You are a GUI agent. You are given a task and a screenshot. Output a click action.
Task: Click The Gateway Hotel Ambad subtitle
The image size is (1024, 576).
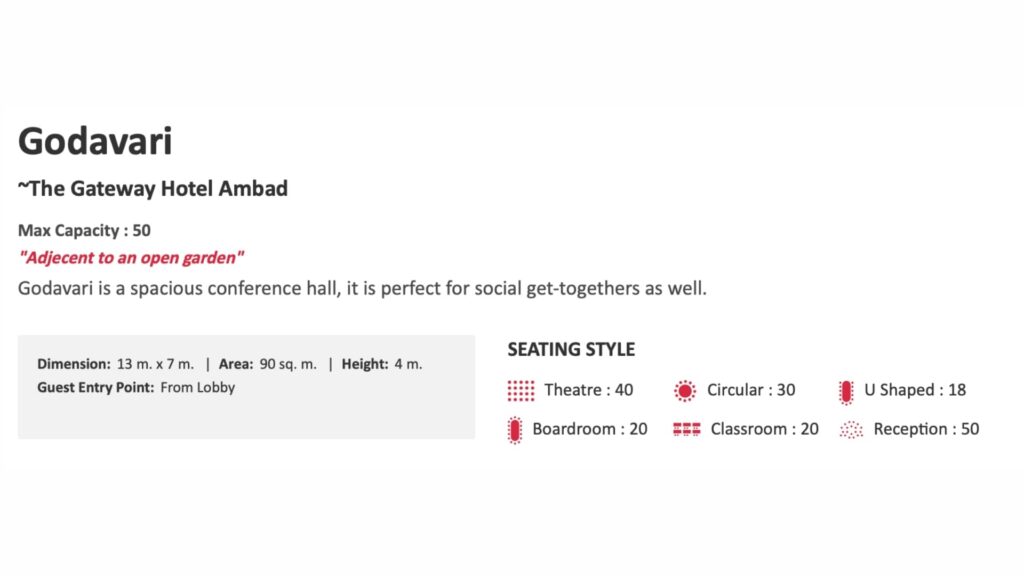coord(153,188)
